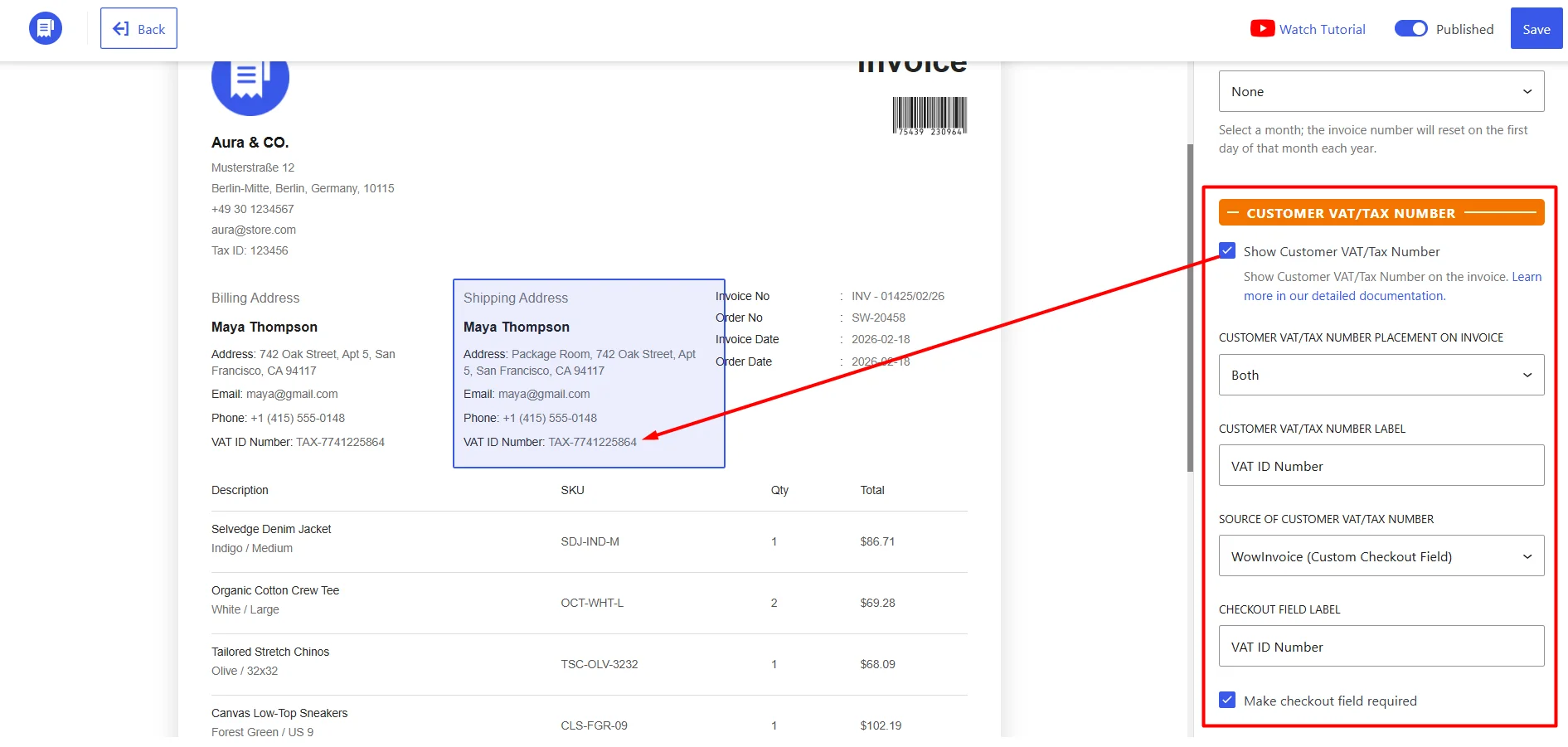Screen dimensions: 1568x747
Task: Click the Invoice Date value 2026-02-18
Action: click(881, 339)
